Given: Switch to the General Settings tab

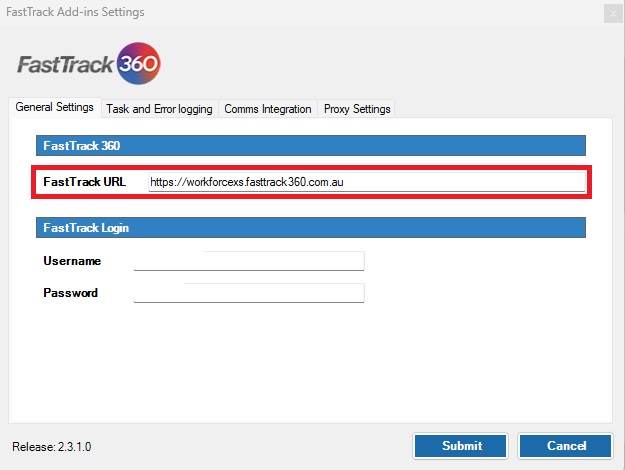Looking at the screenshot, I should [x=55, y=107].
